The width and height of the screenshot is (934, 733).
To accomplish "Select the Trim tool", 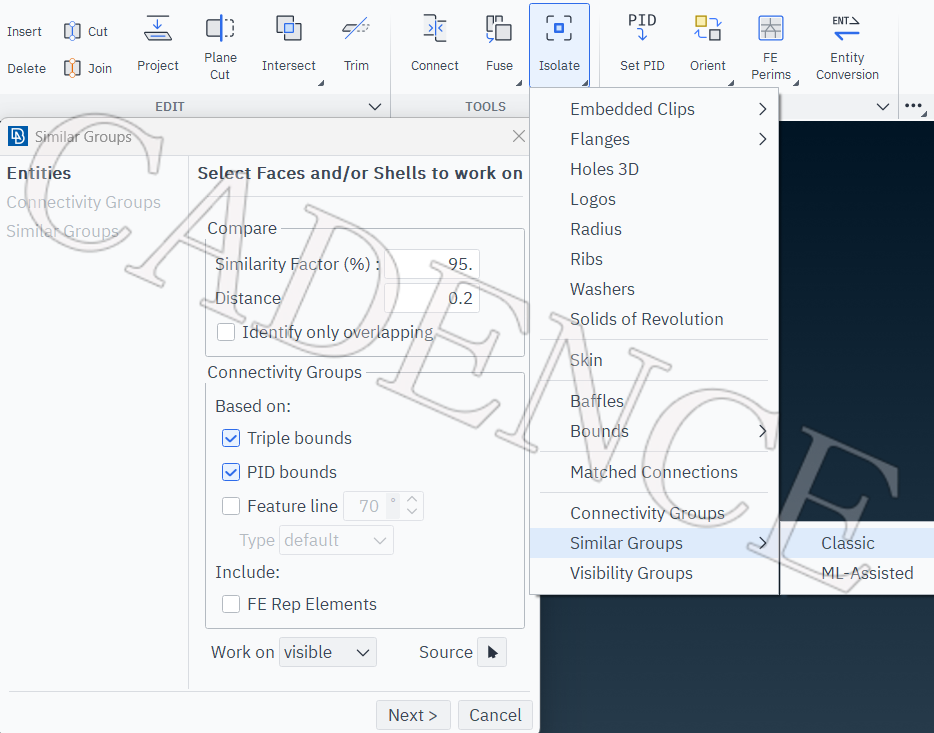I will [x=356, y=43].
